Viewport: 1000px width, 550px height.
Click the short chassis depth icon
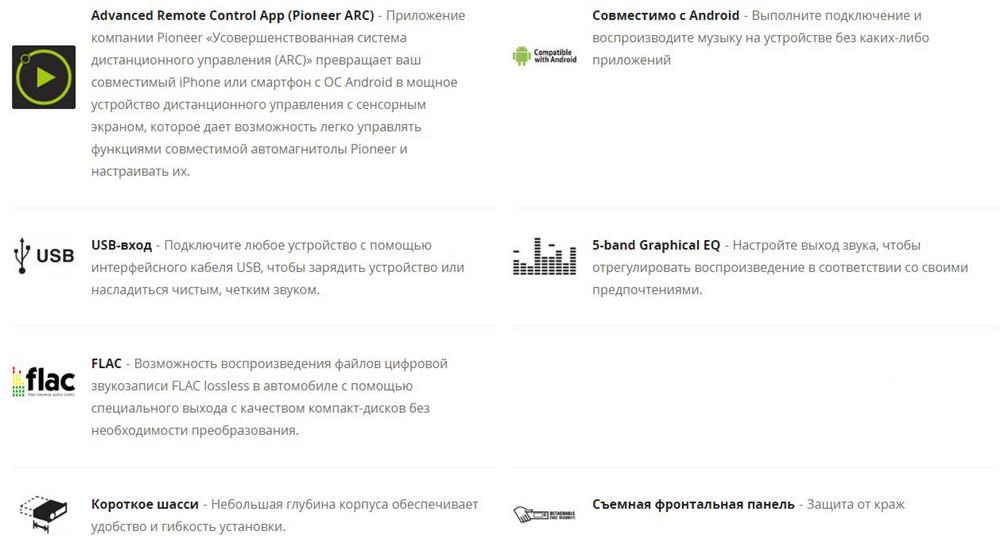click(x=43, y=514)
